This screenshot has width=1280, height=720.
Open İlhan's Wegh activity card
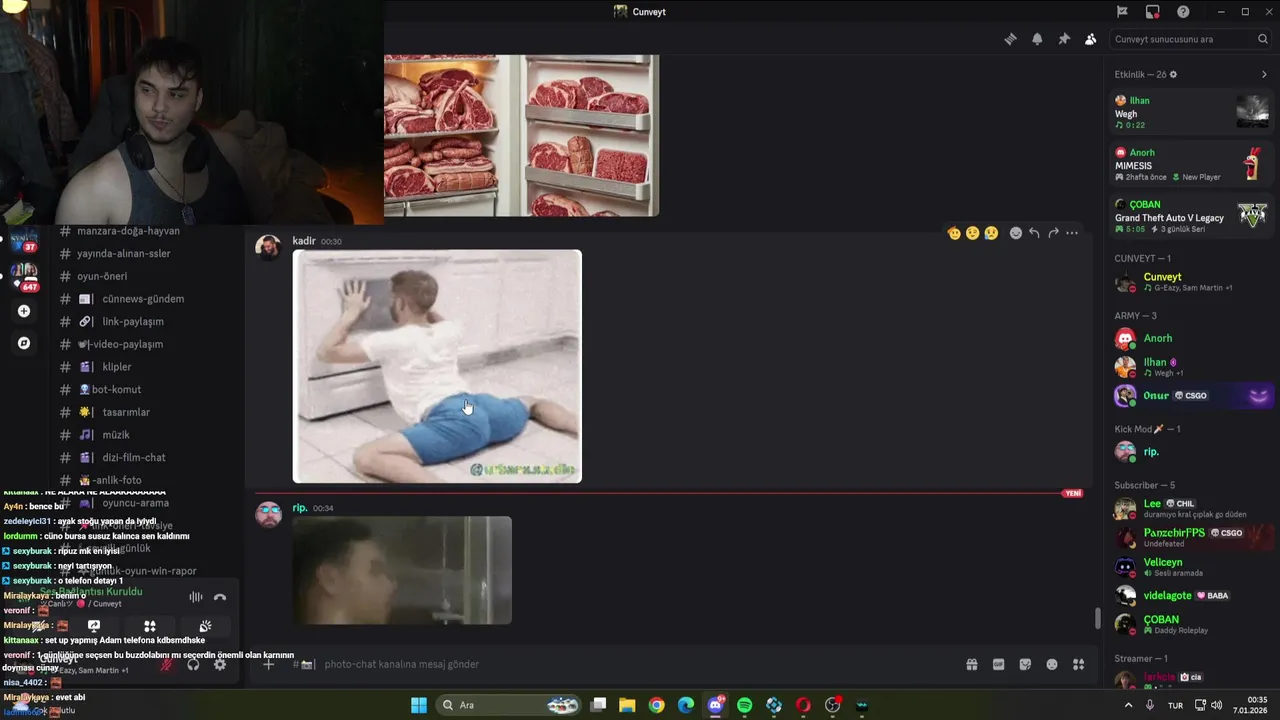tap(1191, 112)
